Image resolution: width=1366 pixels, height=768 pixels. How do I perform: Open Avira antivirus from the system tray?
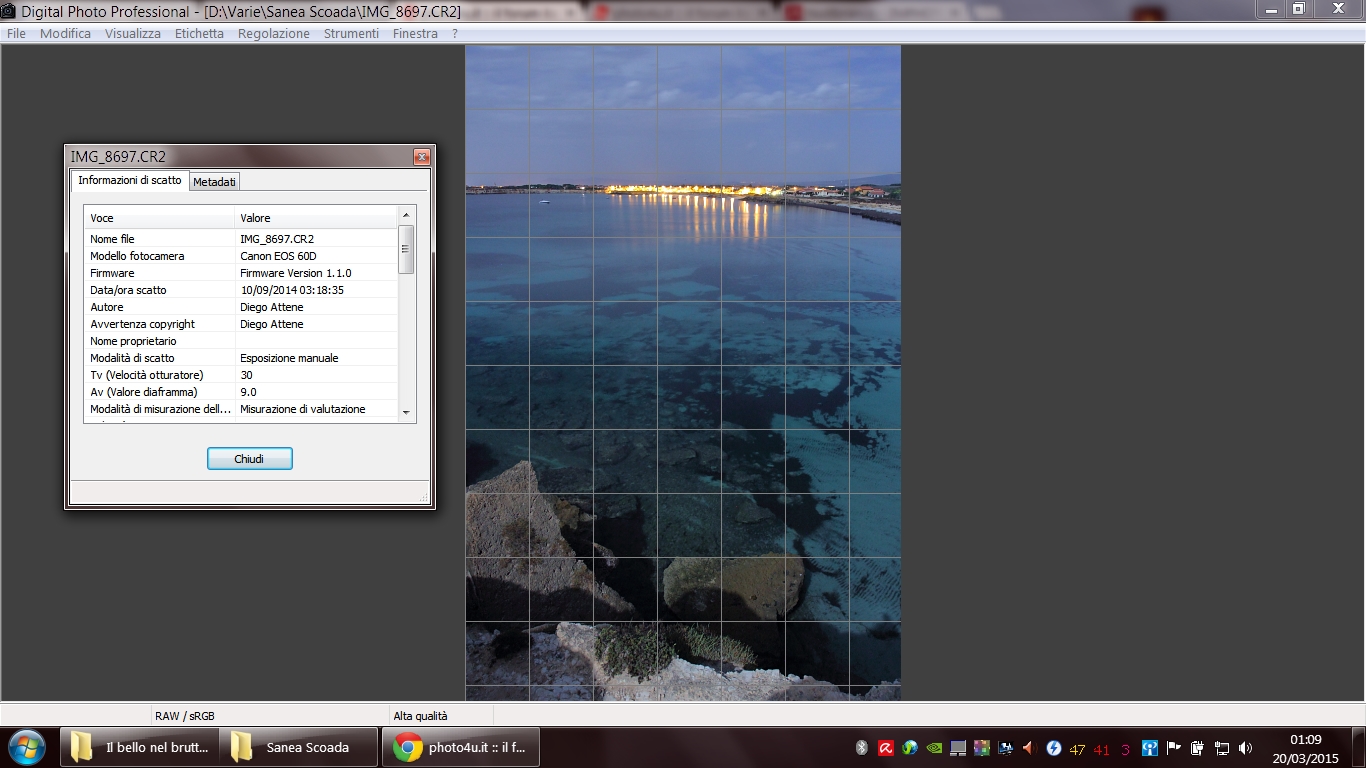pos(885,748)
